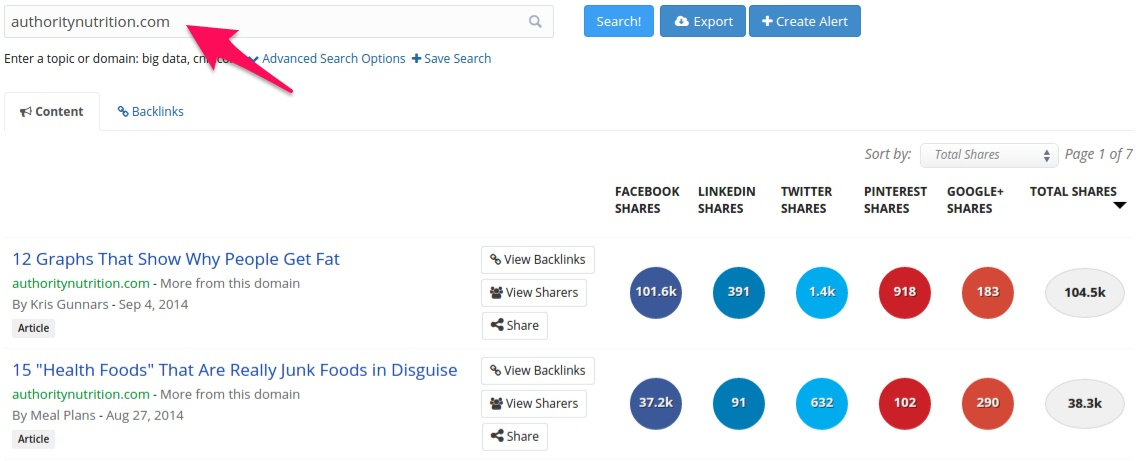View Sharers for 12 Graphs article
The image size is (1136, 461).
[534, 293]
